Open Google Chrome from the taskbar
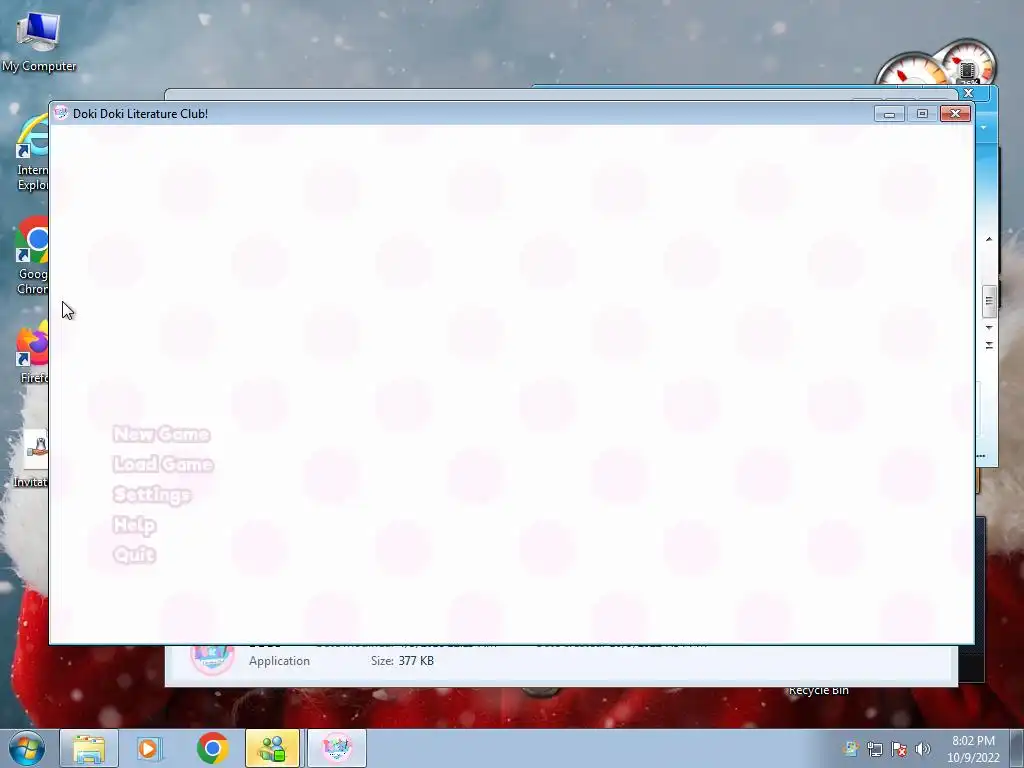Image resolution: width=1024 pixels, height=768 pixels. click(212, 748)
